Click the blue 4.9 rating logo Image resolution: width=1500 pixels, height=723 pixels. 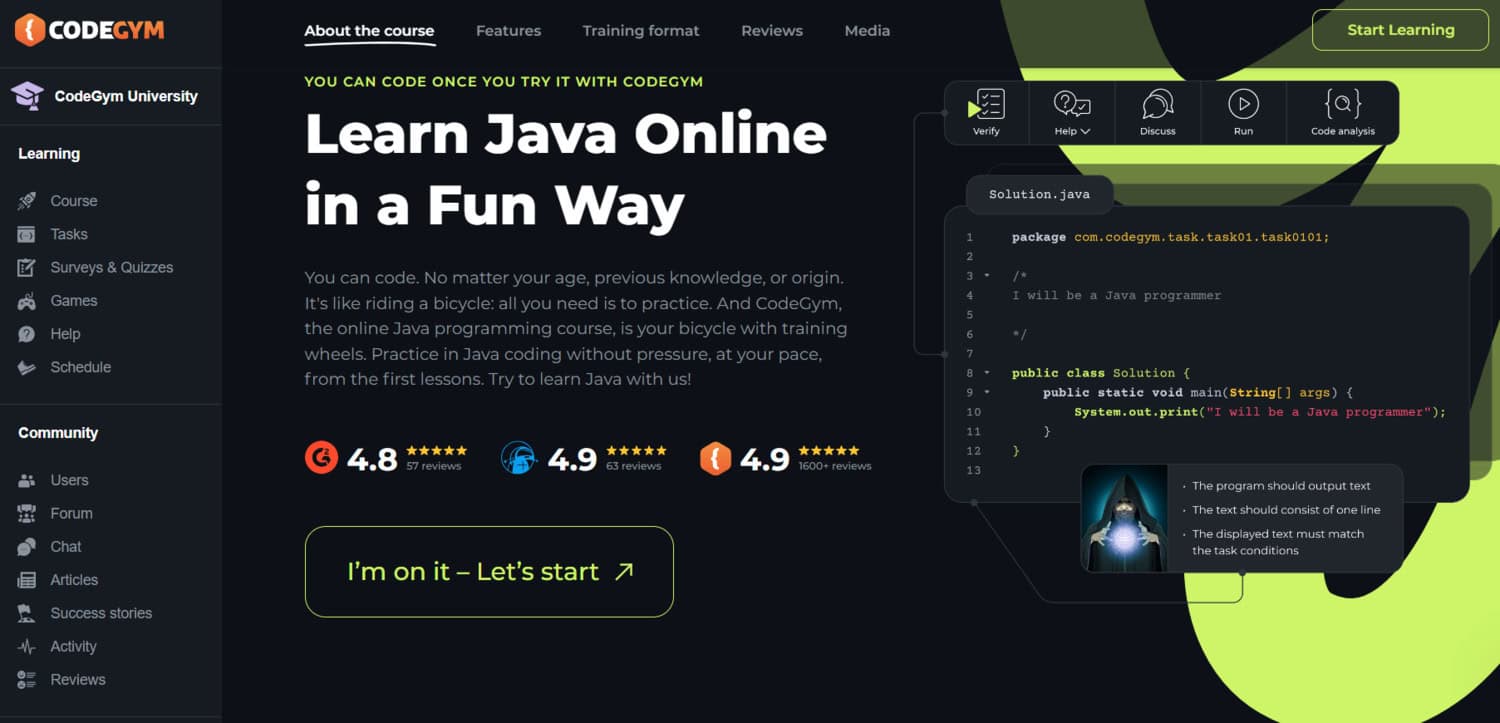click(518, 457)
